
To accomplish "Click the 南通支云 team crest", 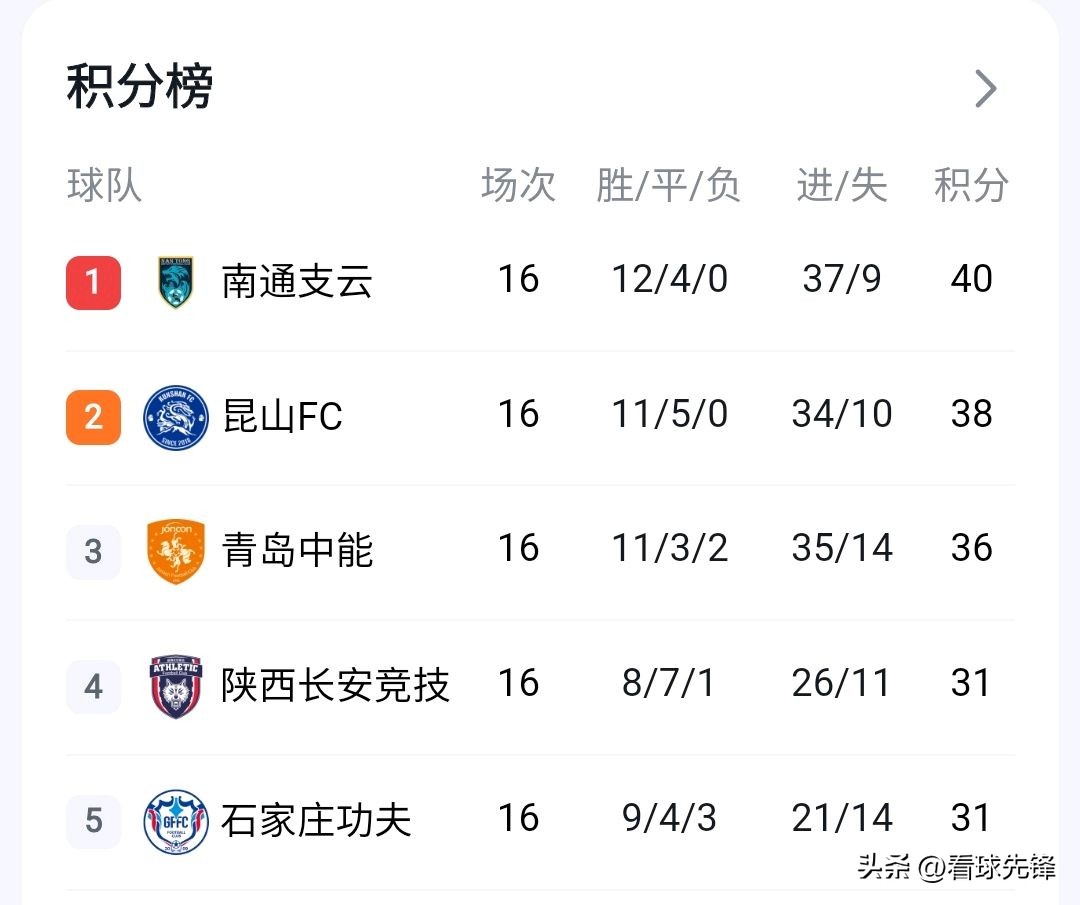I will pos(176,281).
